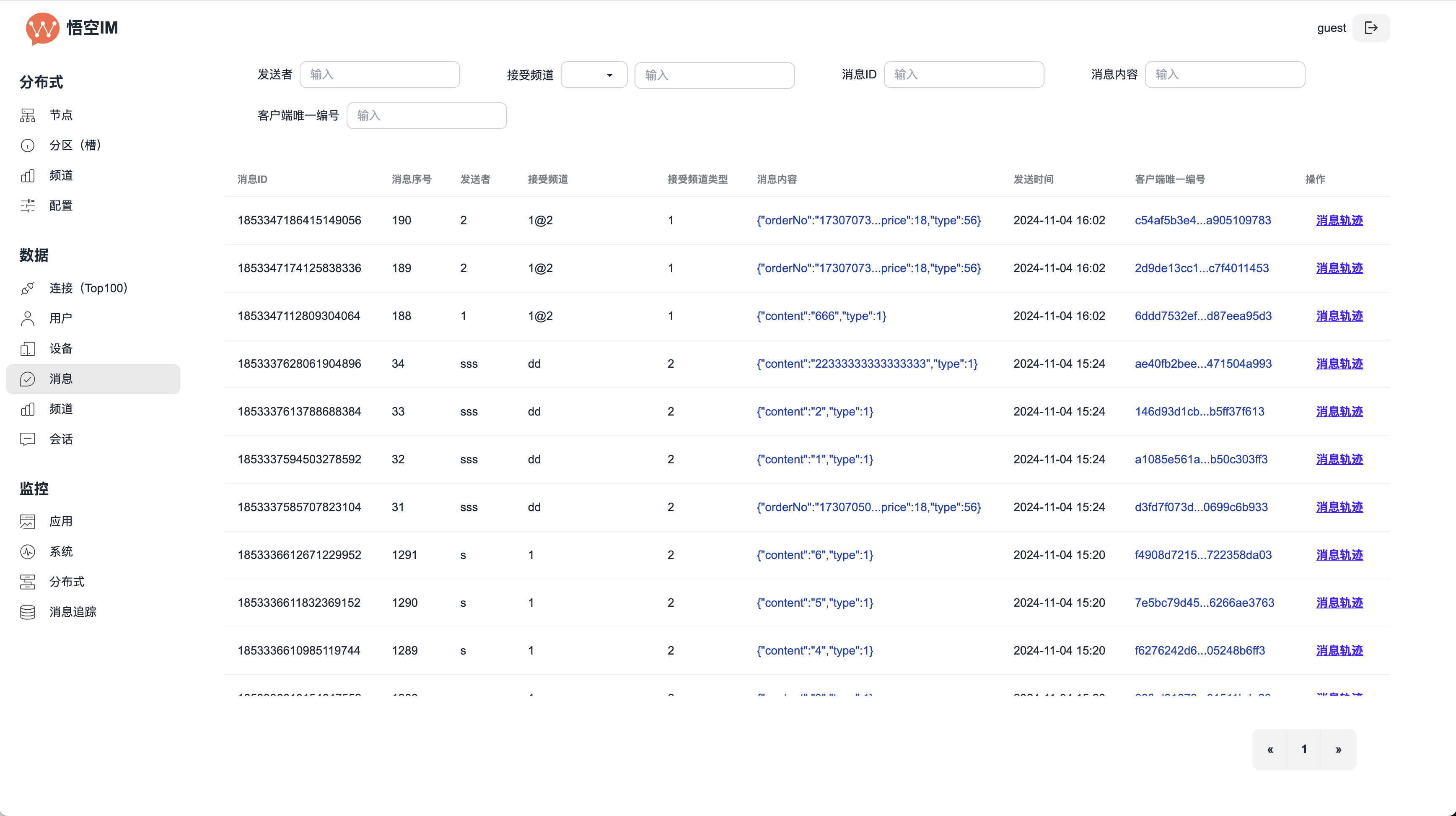Click content {"content":"22333333333333333","type":1}
Viewport: 1456px width, 816px height.
coord(867,364)
